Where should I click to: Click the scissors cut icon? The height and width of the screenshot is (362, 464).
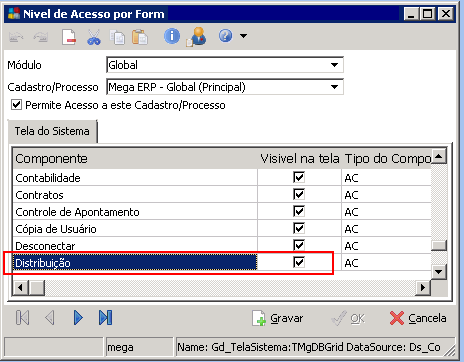tap(94, 37)
